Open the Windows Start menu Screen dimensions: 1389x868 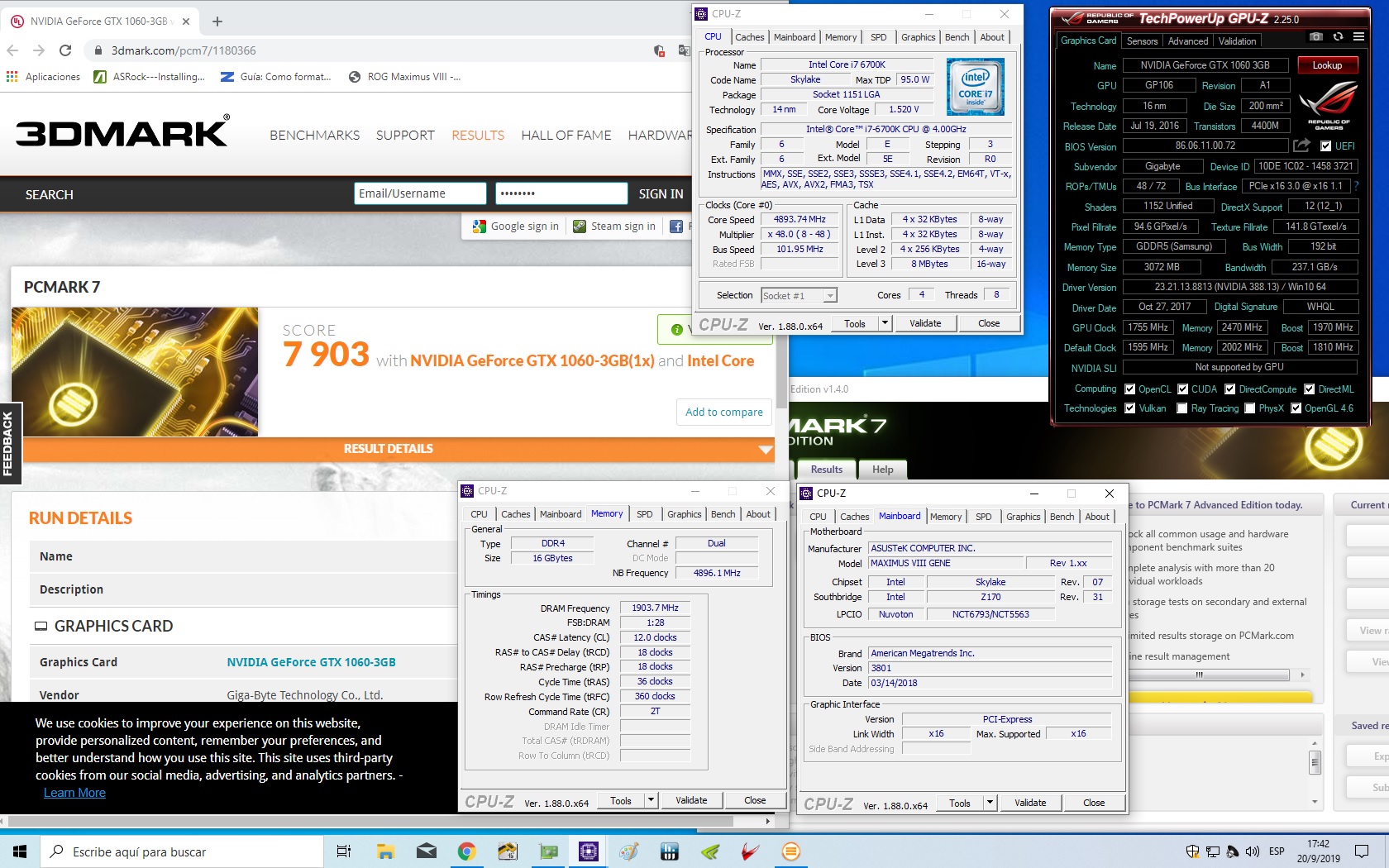click(x=20, y=851)
